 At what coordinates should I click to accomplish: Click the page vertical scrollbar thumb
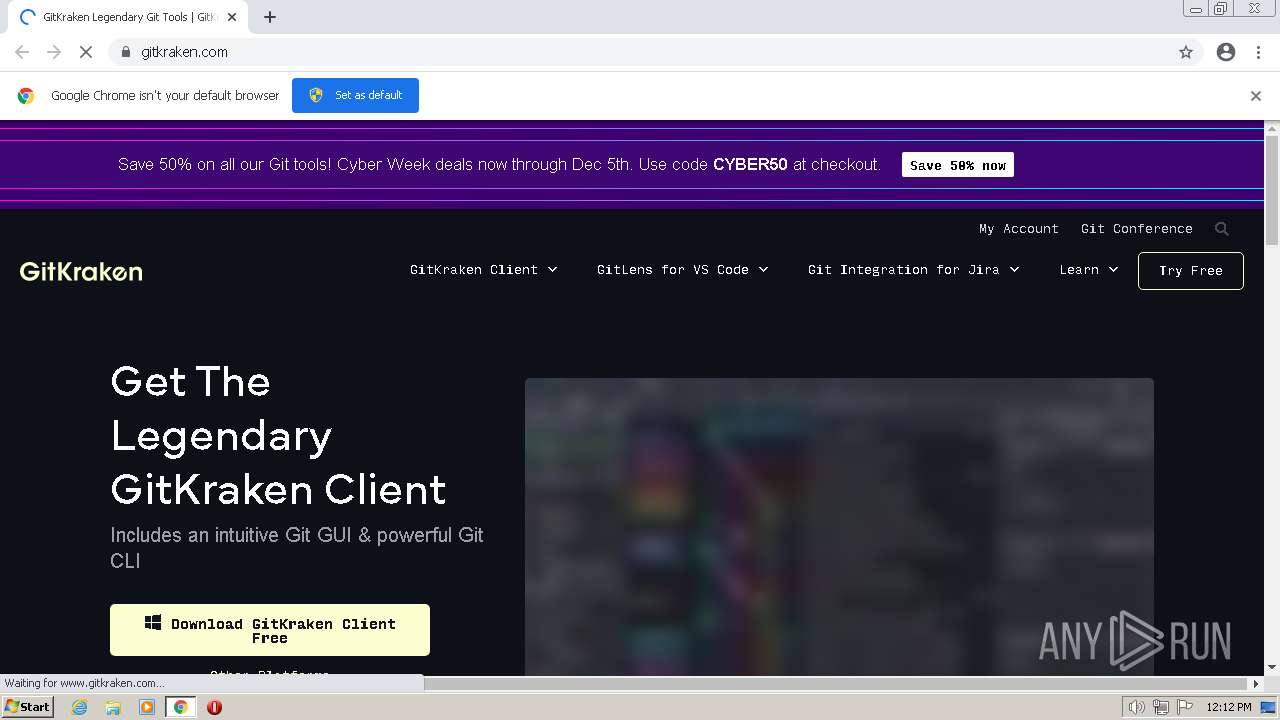pos(1272,188)
